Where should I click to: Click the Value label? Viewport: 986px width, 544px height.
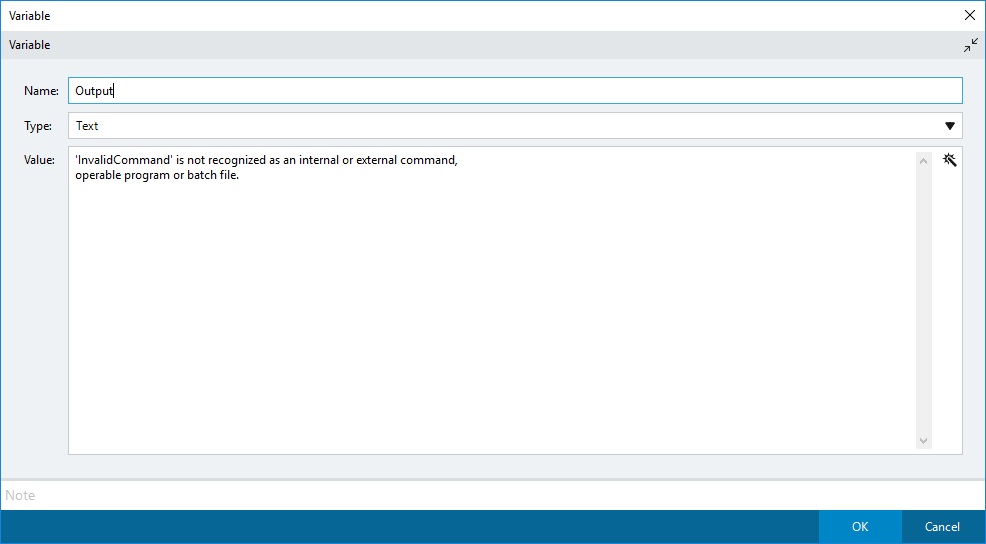(39, 160)
